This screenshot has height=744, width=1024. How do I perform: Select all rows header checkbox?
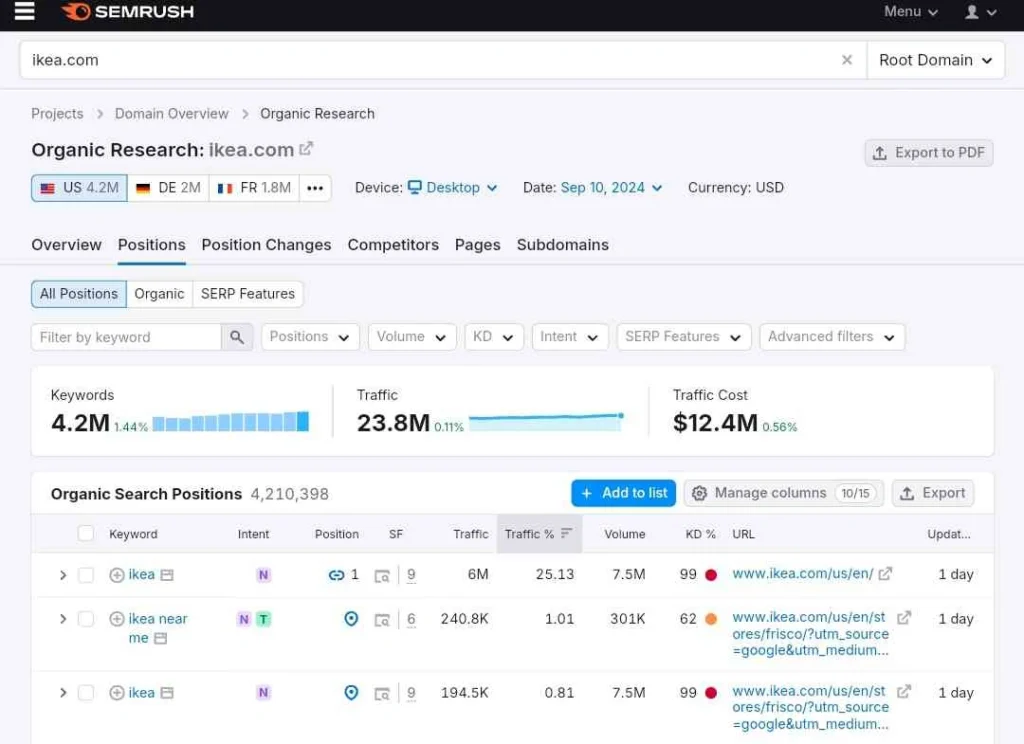coord(86,533)
